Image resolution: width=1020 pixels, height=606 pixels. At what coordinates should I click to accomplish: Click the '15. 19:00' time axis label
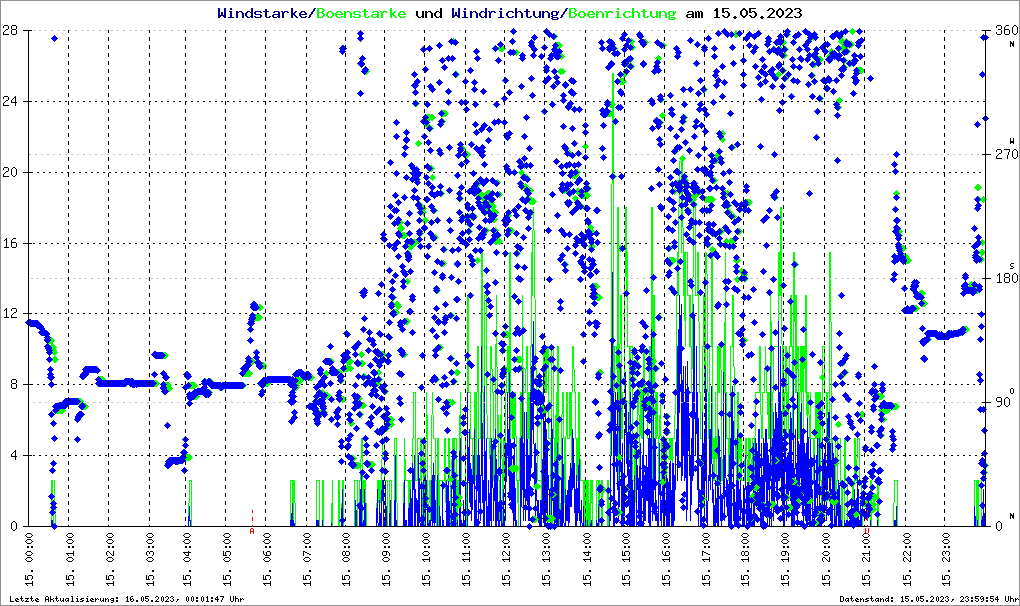786,559
